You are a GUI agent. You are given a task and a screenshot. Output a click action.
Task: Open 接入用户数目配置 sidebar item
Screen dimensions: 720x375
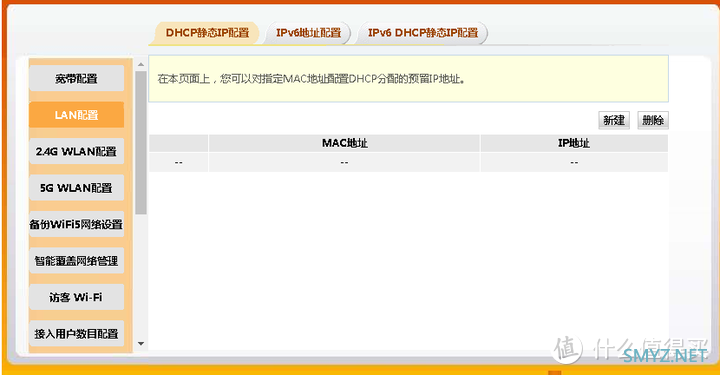point(77,334)
